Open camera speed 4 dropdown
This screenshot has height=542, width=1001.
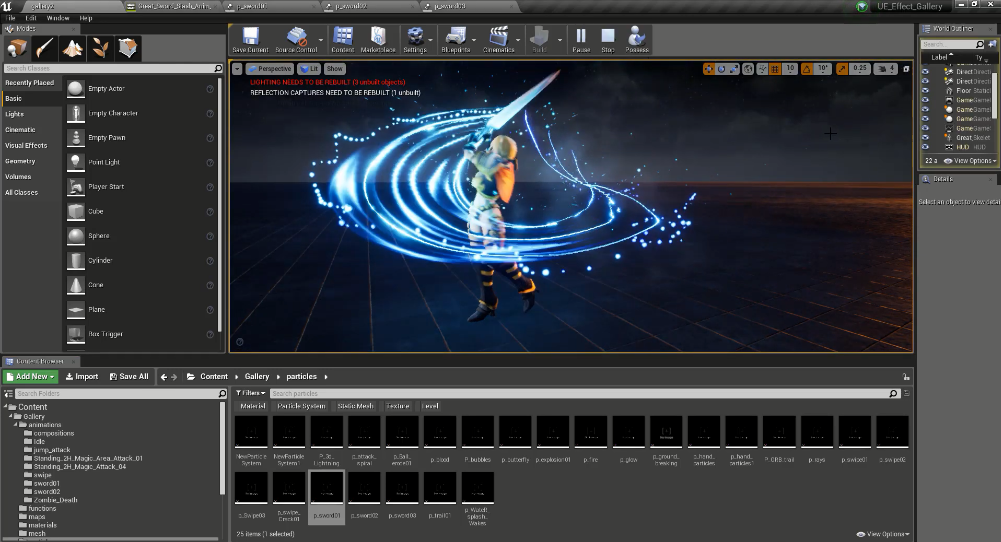886,69
